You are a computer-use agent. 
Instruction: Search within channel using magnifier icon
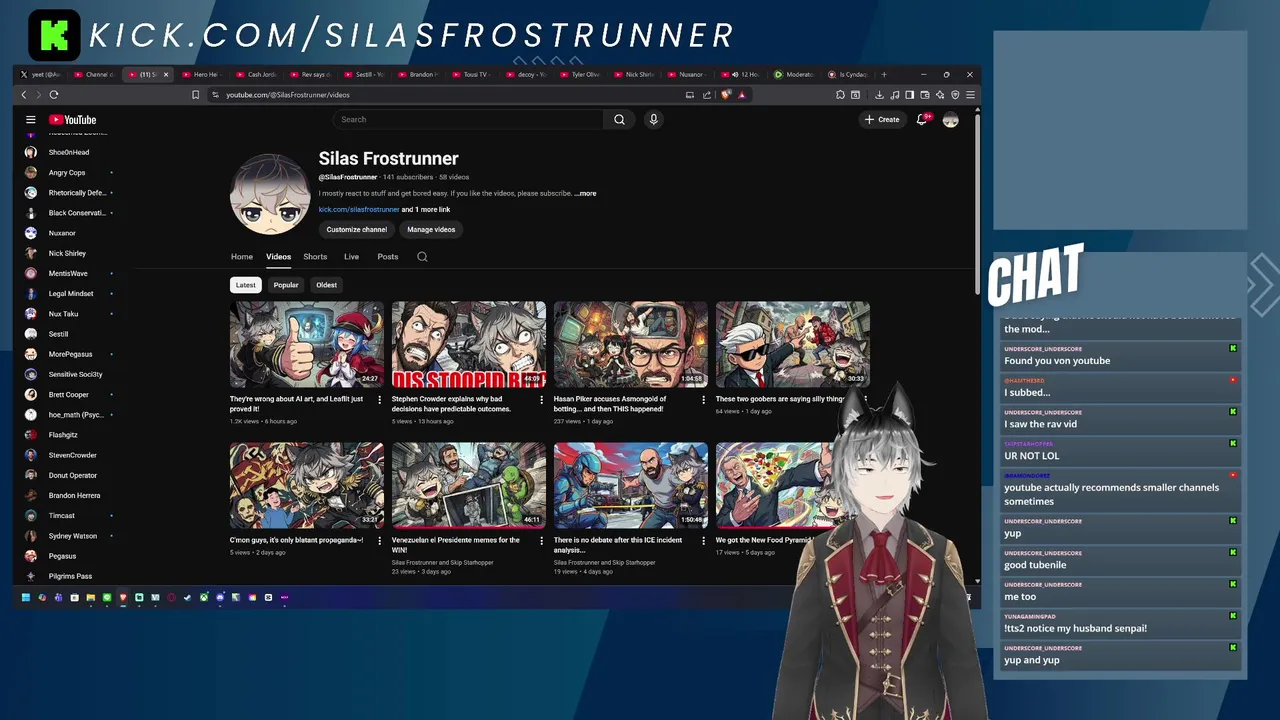tap(422, 257)
